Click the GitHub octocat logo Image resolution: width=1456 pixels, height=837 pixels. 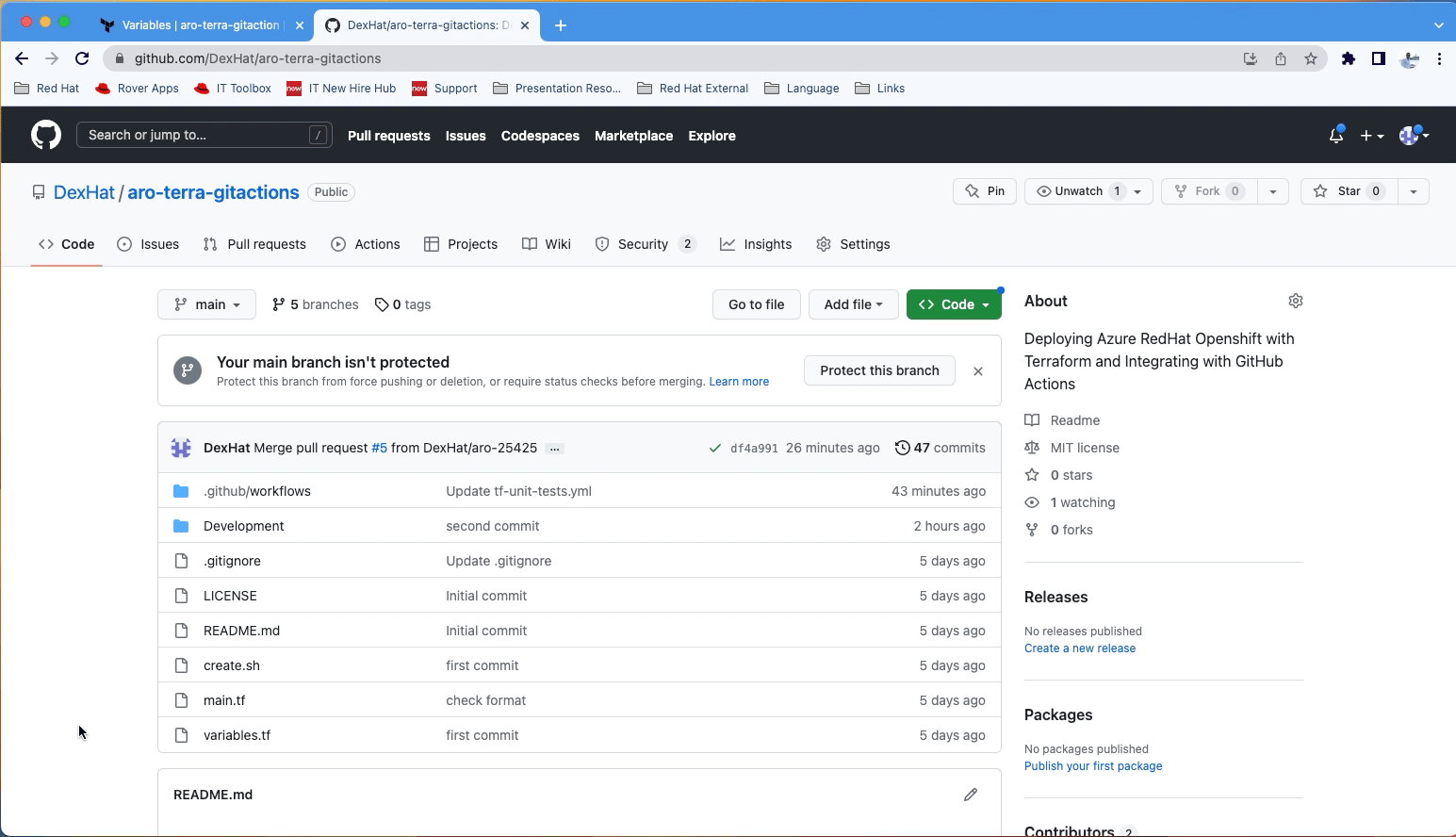pos(46,135)
